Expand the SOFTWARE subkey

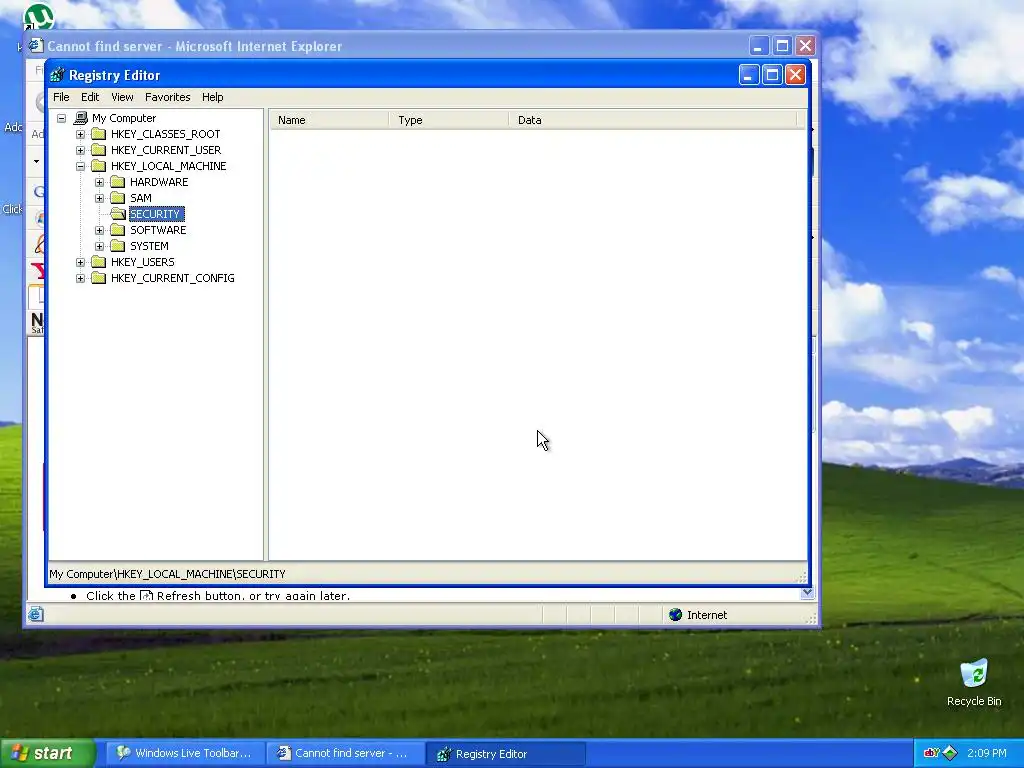point(99,231)
